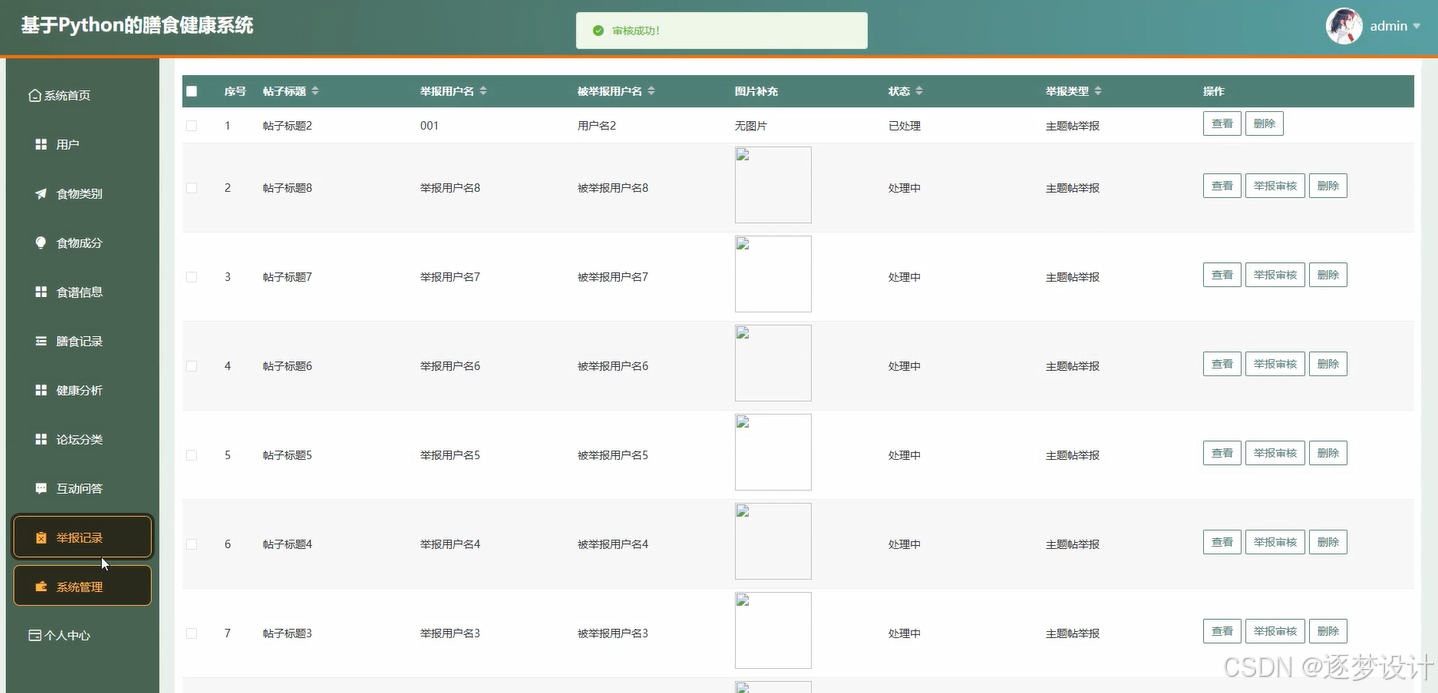
Task: Click 查看 for row 帖子标题7
Action: [x=1222, y=275]
